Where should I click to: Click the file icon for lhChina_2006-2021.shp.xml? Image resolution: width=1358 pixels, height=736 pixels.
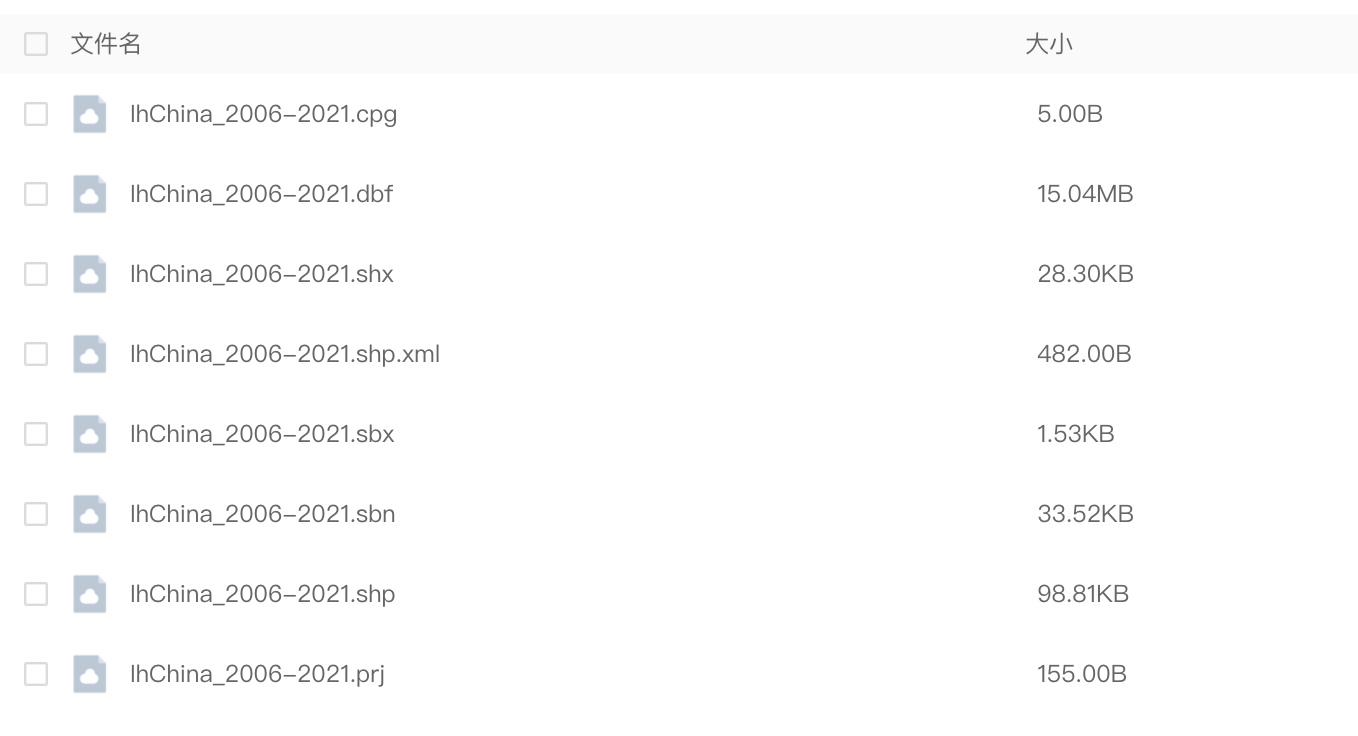[90, 354]
